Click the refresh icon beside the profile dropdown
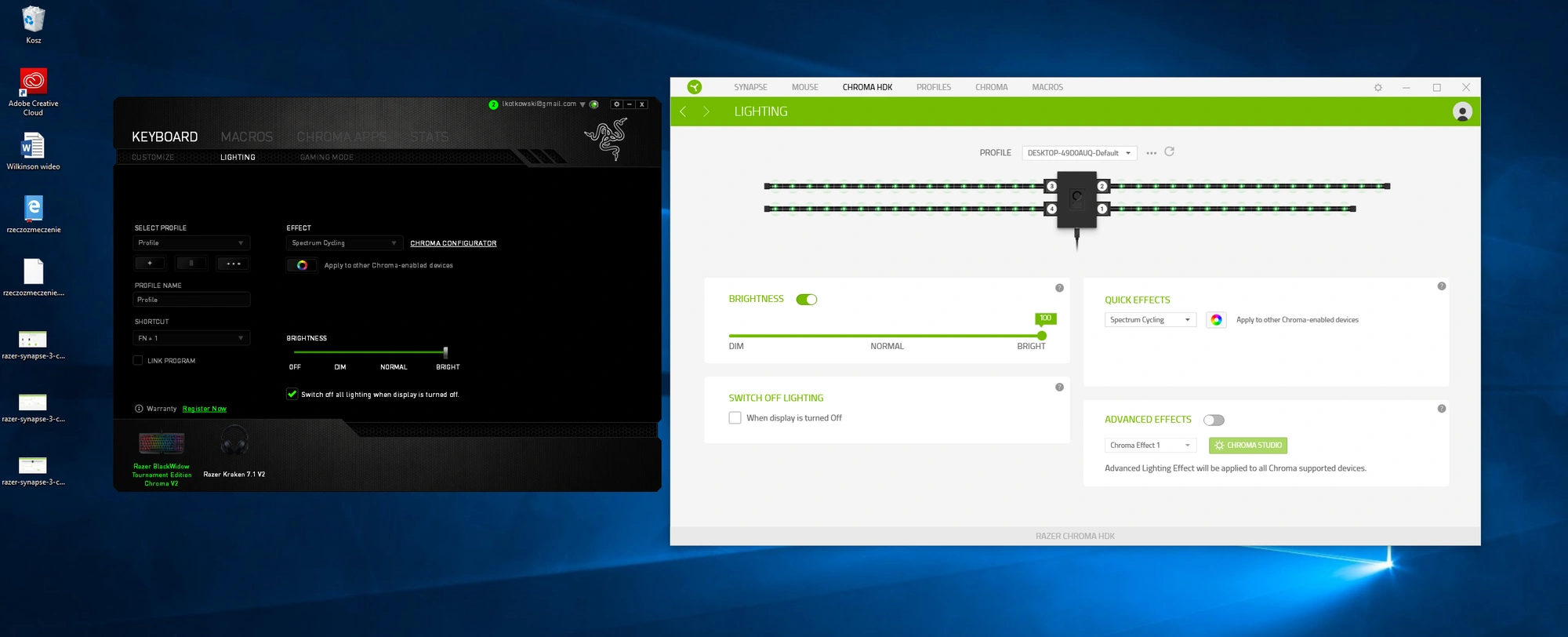This screenshot has height=637, width=1568. click(1169, 151)
